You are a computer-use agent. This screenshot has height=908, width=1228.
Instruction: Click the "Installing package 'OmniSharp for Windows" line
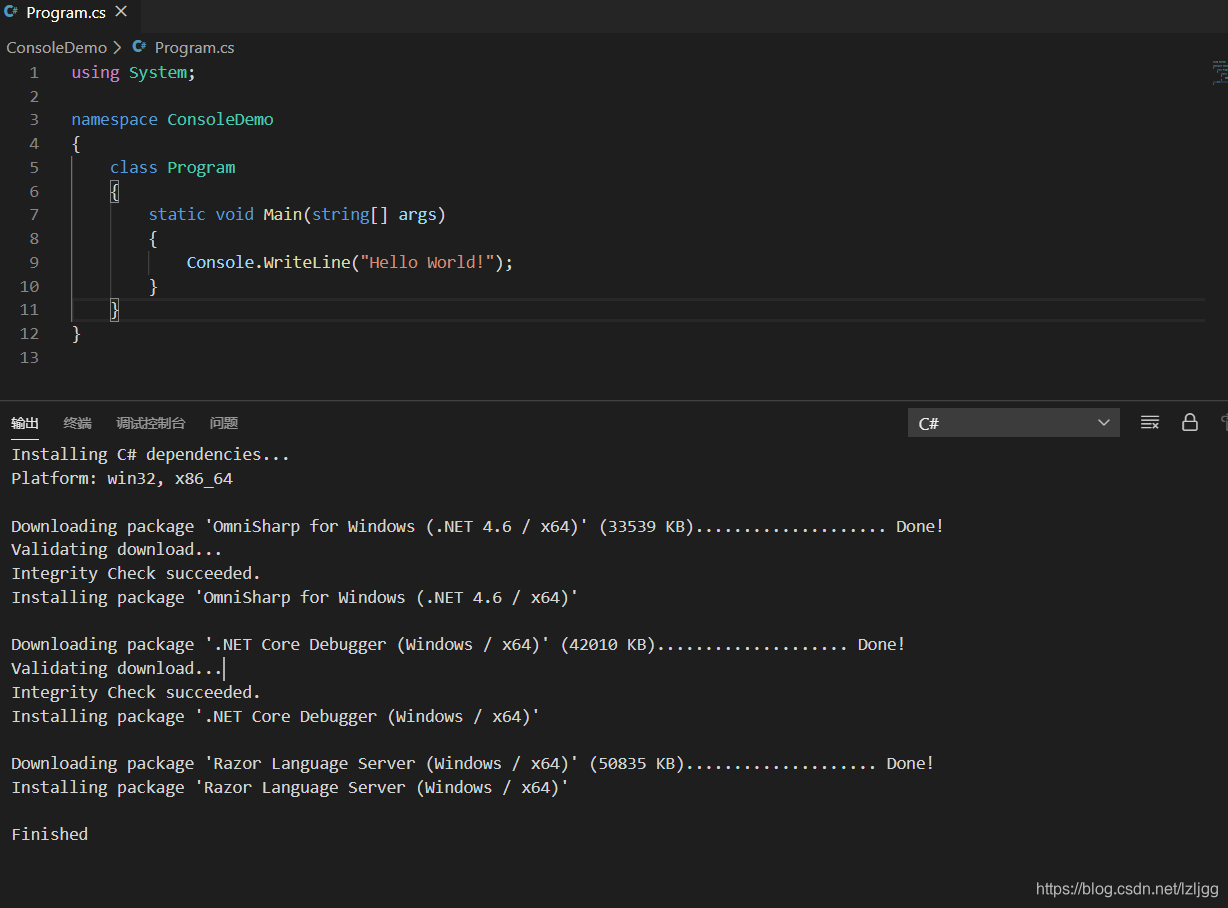(295, 597)
